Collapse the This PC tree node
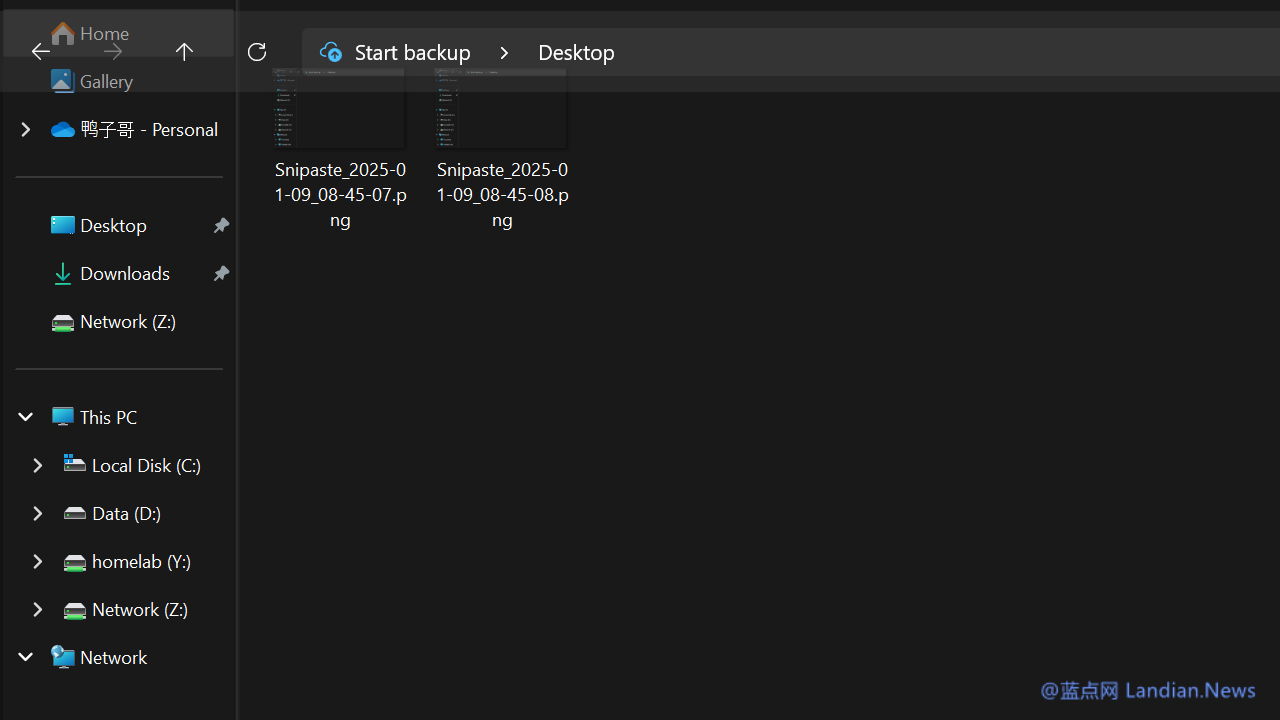The height and width of the screenshot is (720, 1280). pos(26,417)
